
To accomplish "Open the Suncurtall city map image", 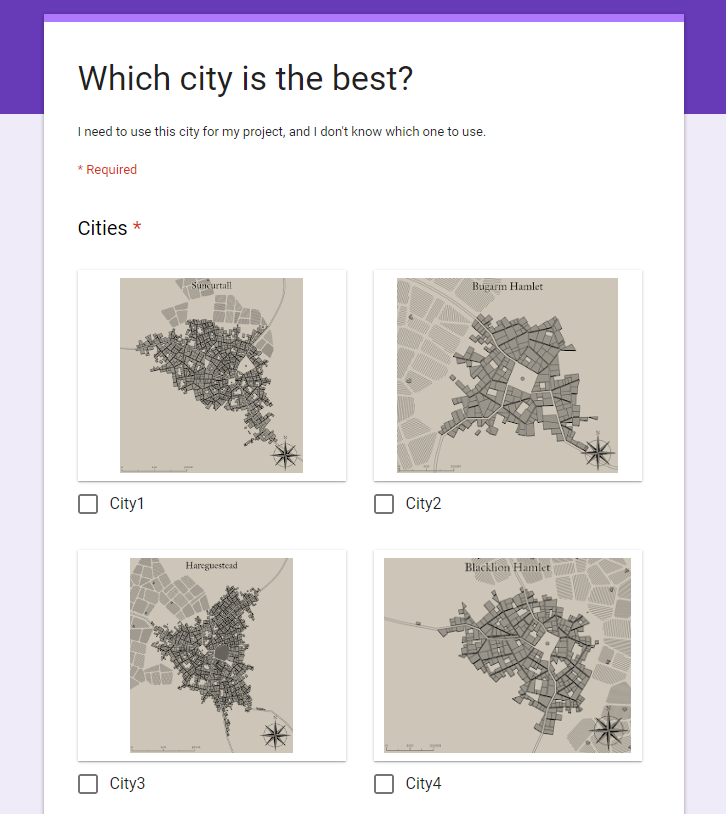I will click(x=211, y=375).
